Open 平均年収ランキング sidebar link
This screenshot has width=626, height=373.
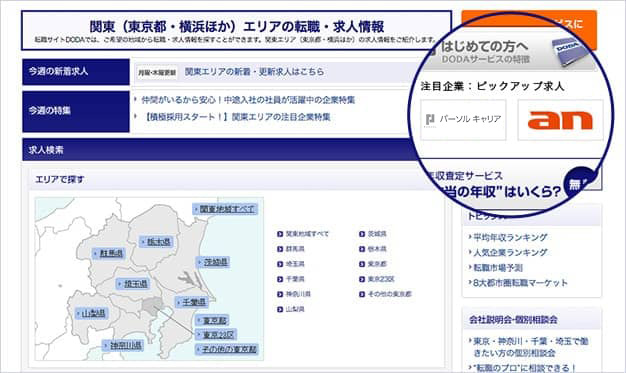point(510,238)
